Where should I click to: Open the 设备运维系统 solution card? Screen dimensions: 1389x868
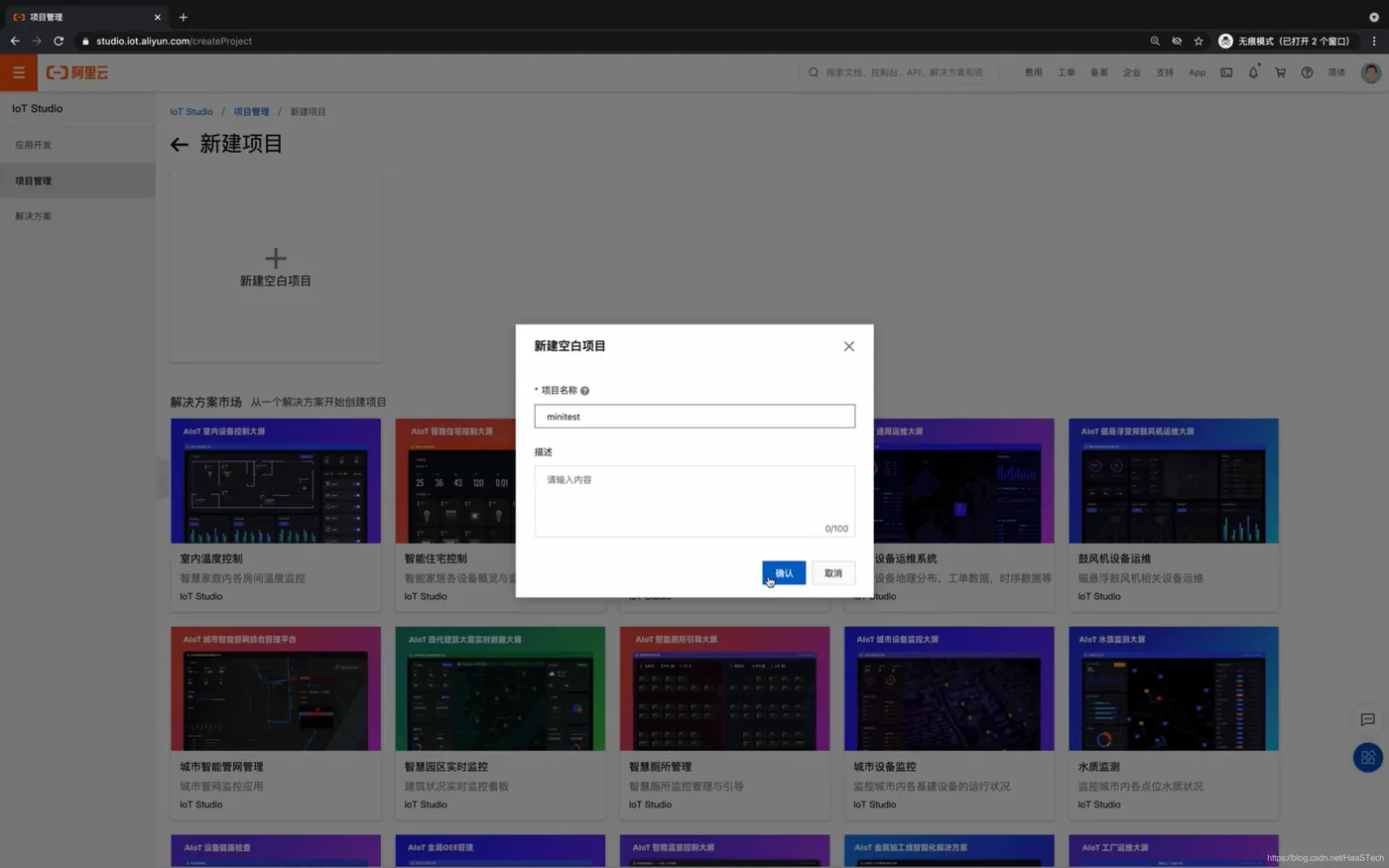pos(963,515)
